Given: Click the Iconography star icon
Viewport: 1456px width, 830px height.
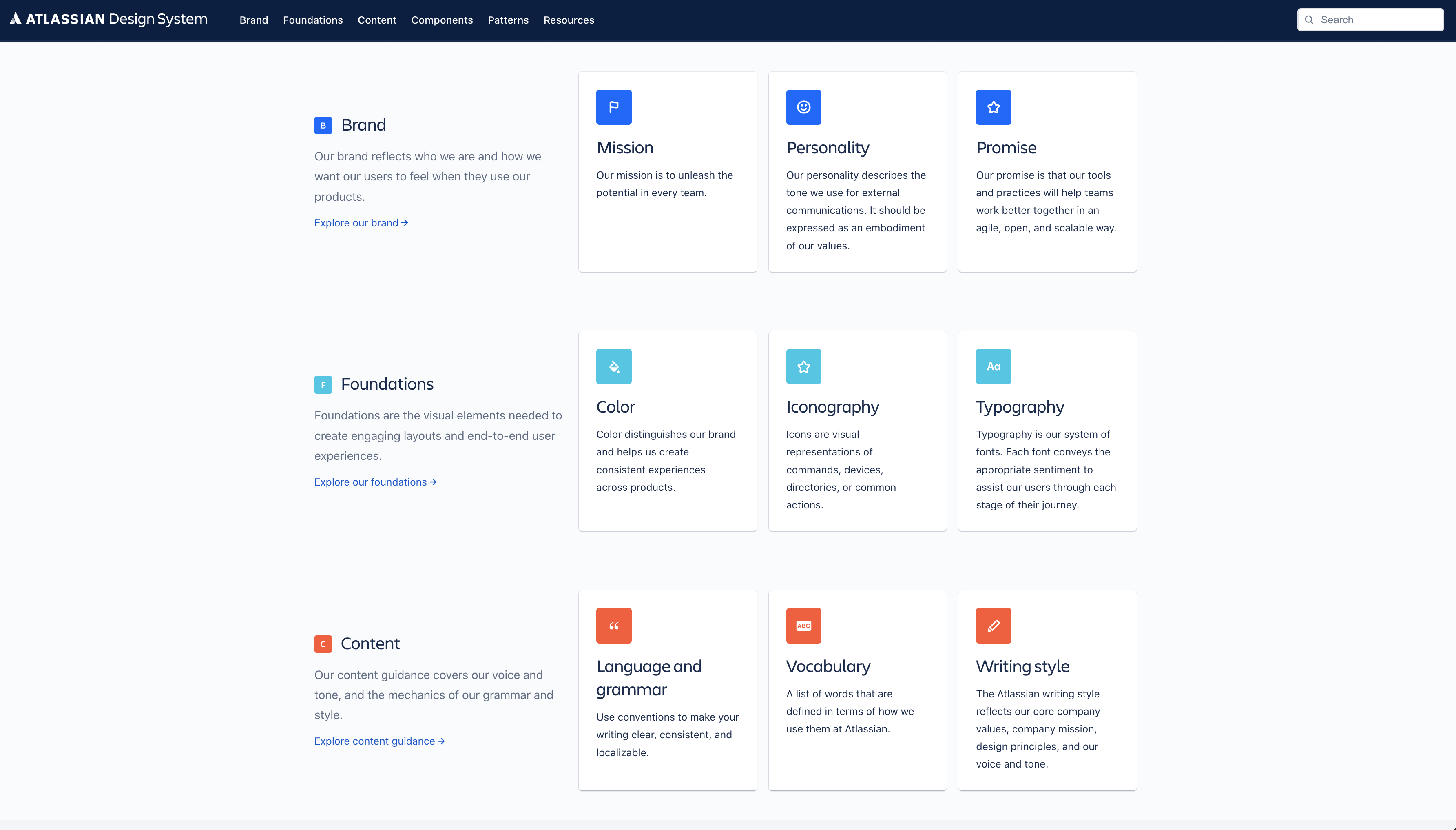Looking at the screenshot, I should tap(803, 366).
